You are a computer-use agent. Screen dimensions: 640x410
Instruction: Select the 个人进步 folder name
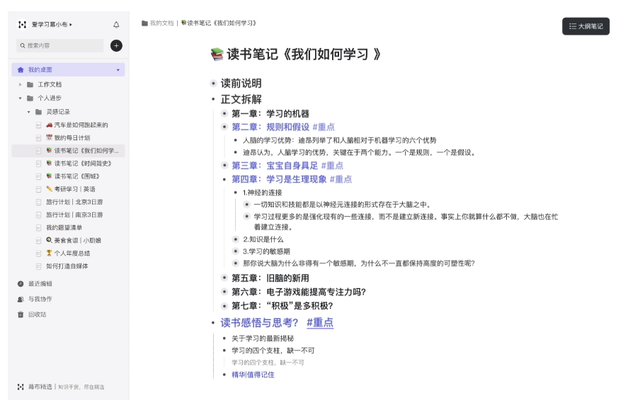(x=49, y=98)
